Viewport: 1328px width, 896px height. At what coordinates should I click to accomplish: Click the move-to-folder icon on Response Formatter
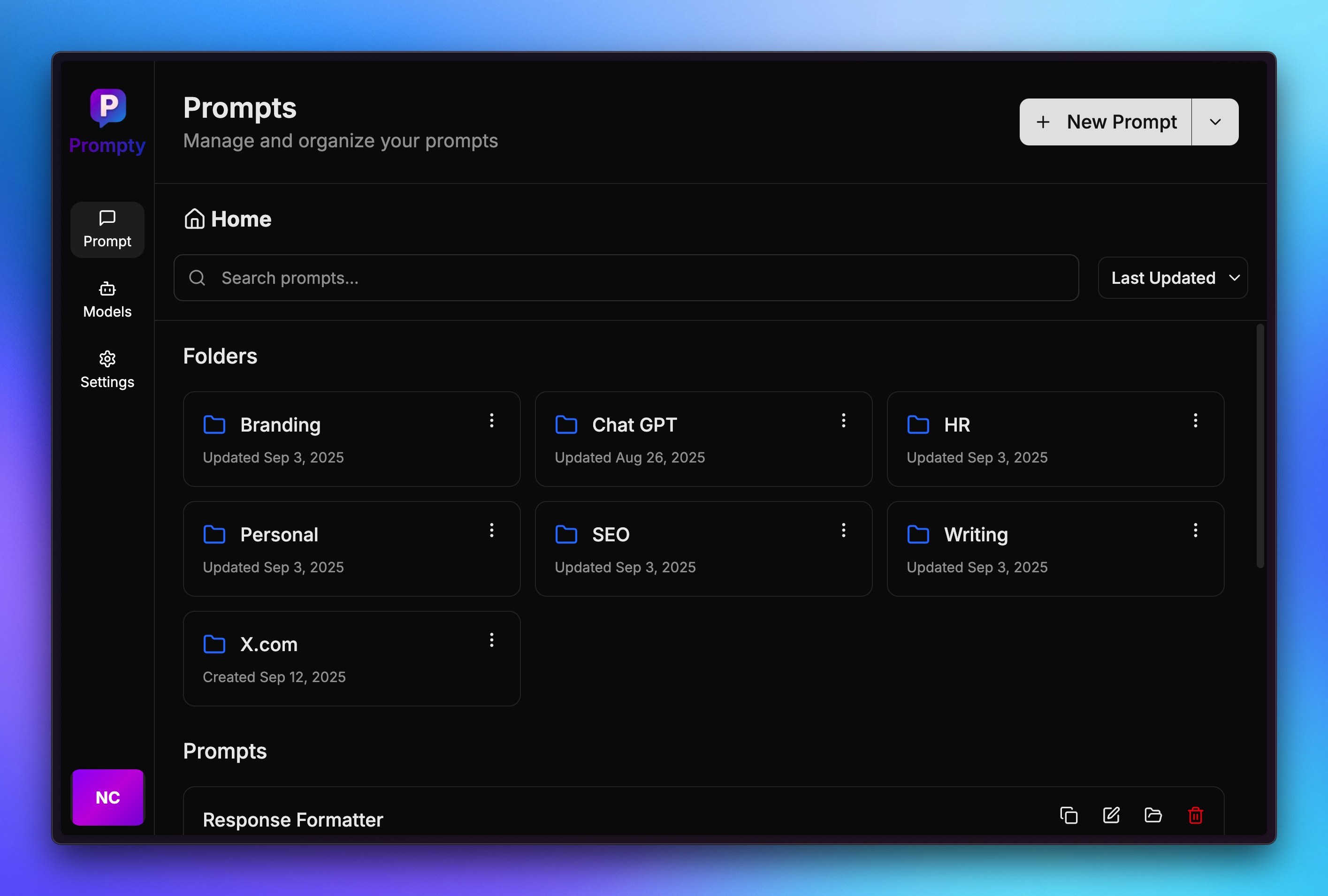coord(1153,815)
